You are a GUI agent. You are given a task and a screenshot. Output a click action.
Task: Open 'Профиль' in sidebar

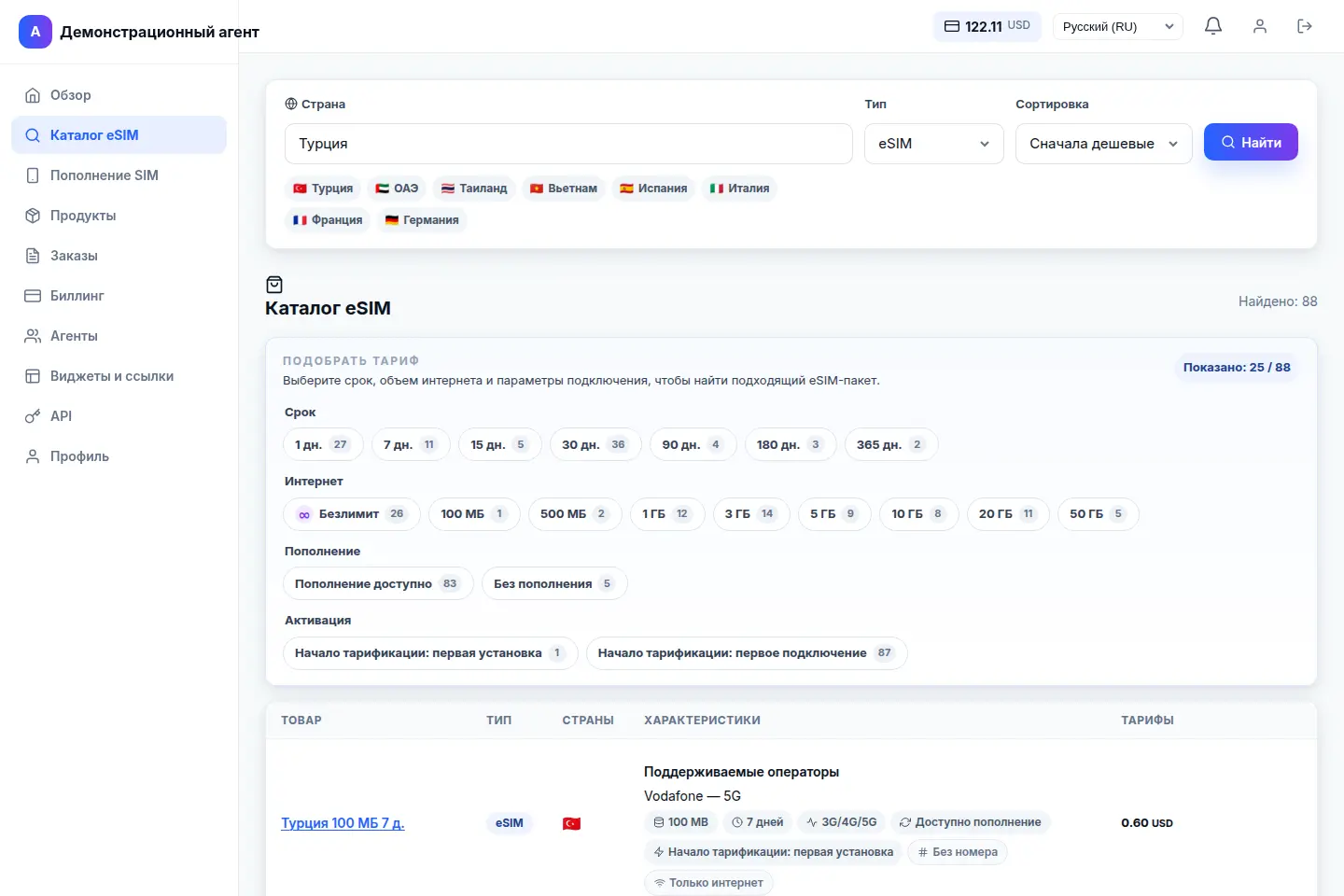point(119,456)
